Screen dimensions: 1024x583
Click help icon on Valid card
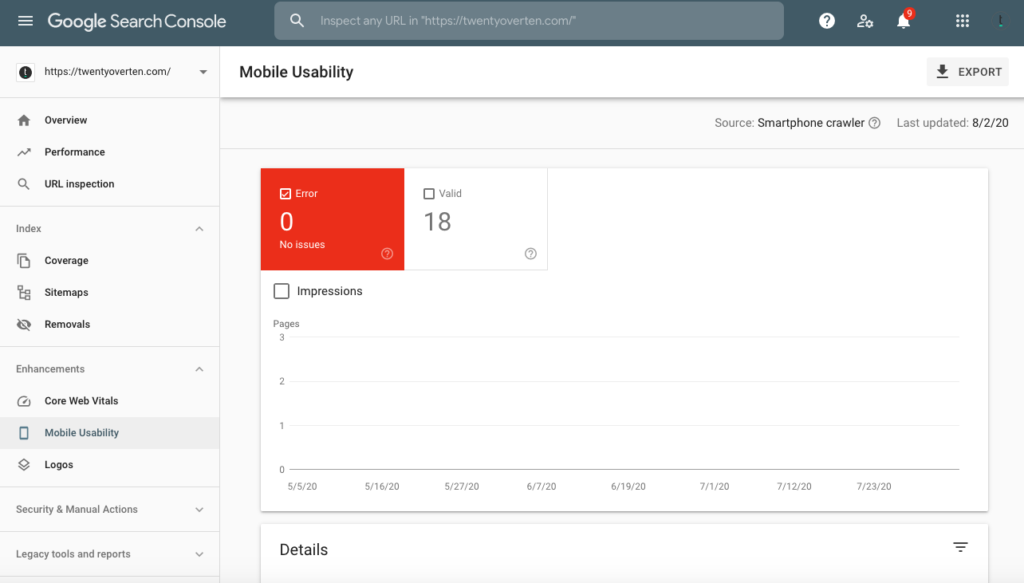pyautogui.click(x=531, y=254)
